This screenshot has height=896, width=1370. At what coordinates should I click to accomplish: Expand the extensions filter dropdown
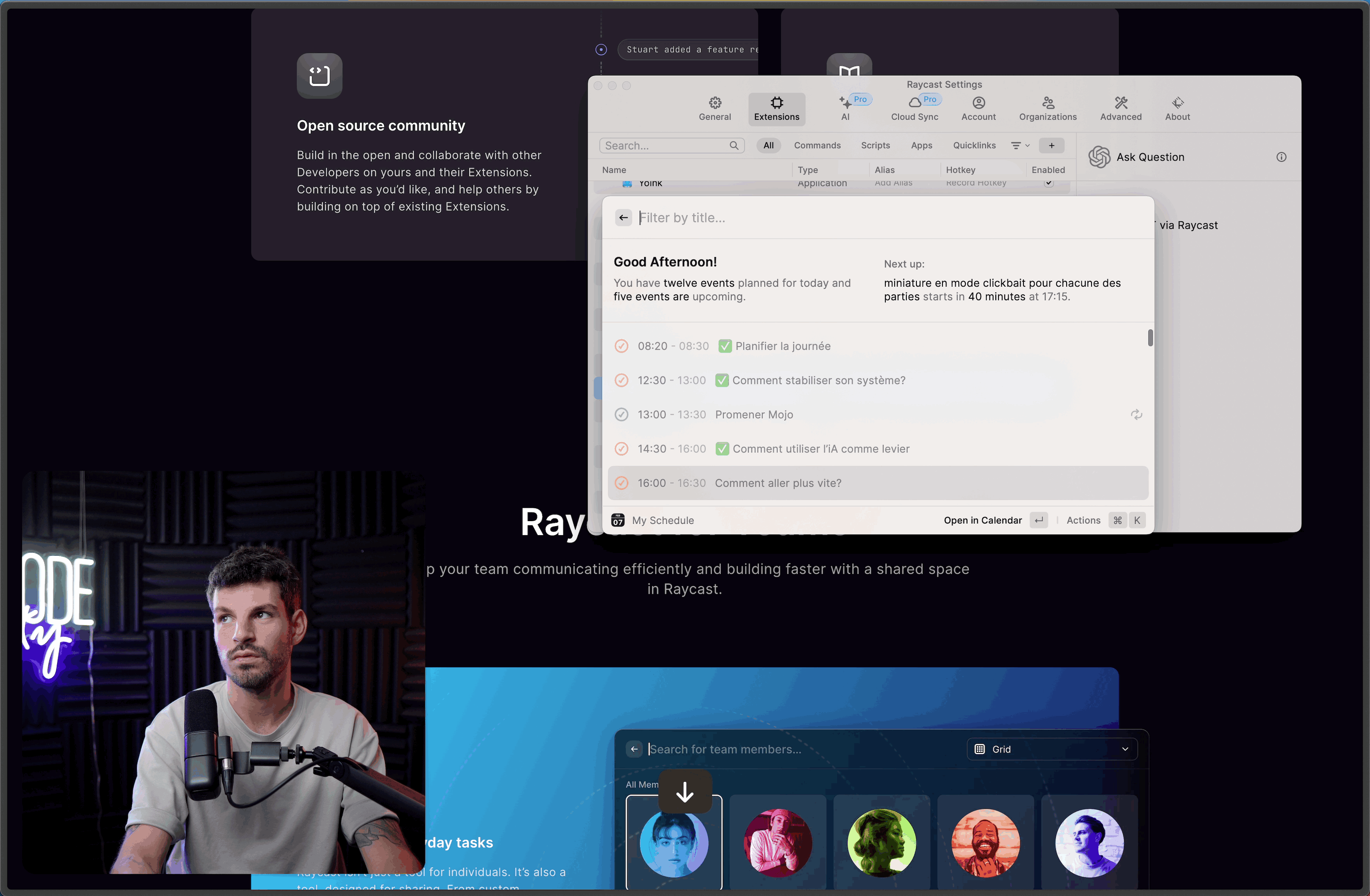(1020, 145)
